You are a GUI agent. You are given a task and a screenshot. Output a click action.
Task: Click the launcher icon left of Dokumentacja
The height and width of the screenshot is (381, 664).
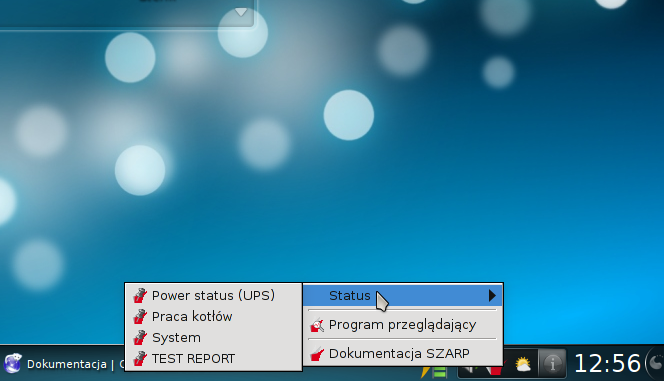(13, 364)
